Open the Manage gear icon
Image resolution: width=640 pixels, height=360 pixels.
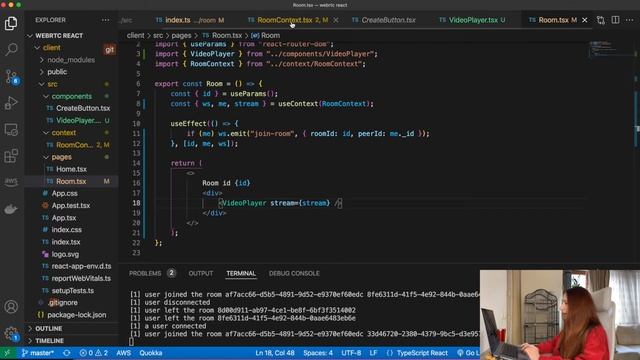coord(11,334)
